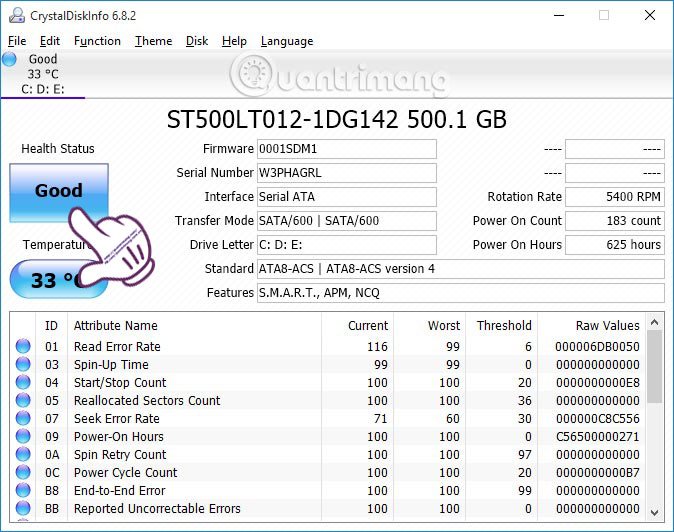Click the status orb for Power Cycle Count
The height and width of the screenshot is (532, 674).
coord(23,472)
